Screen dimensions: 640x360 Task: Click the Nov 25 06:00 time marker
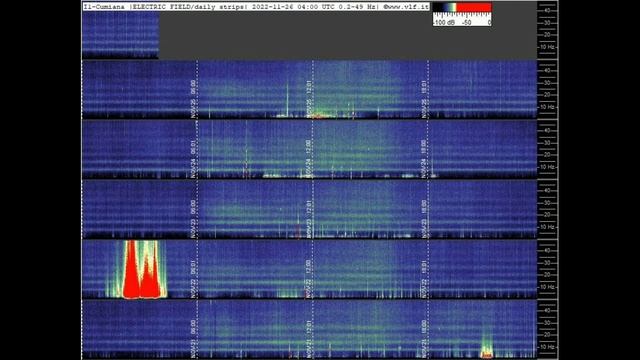click(193, 99)
